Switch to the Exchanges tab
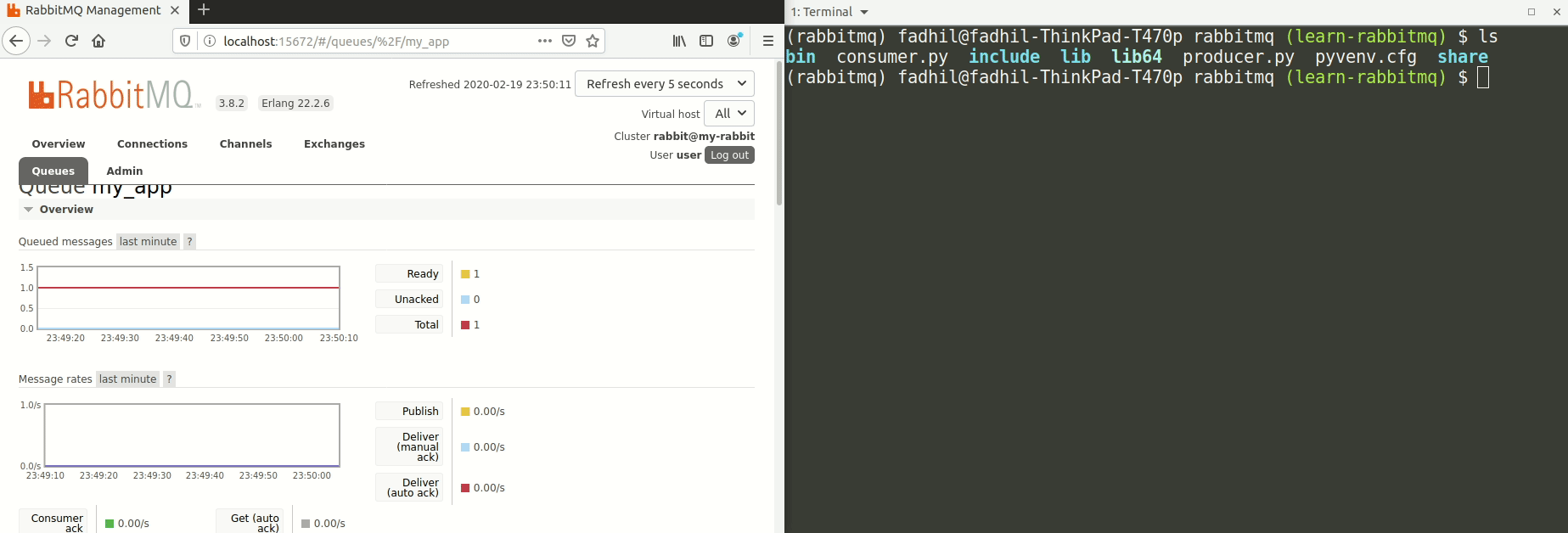 [334, 143]
